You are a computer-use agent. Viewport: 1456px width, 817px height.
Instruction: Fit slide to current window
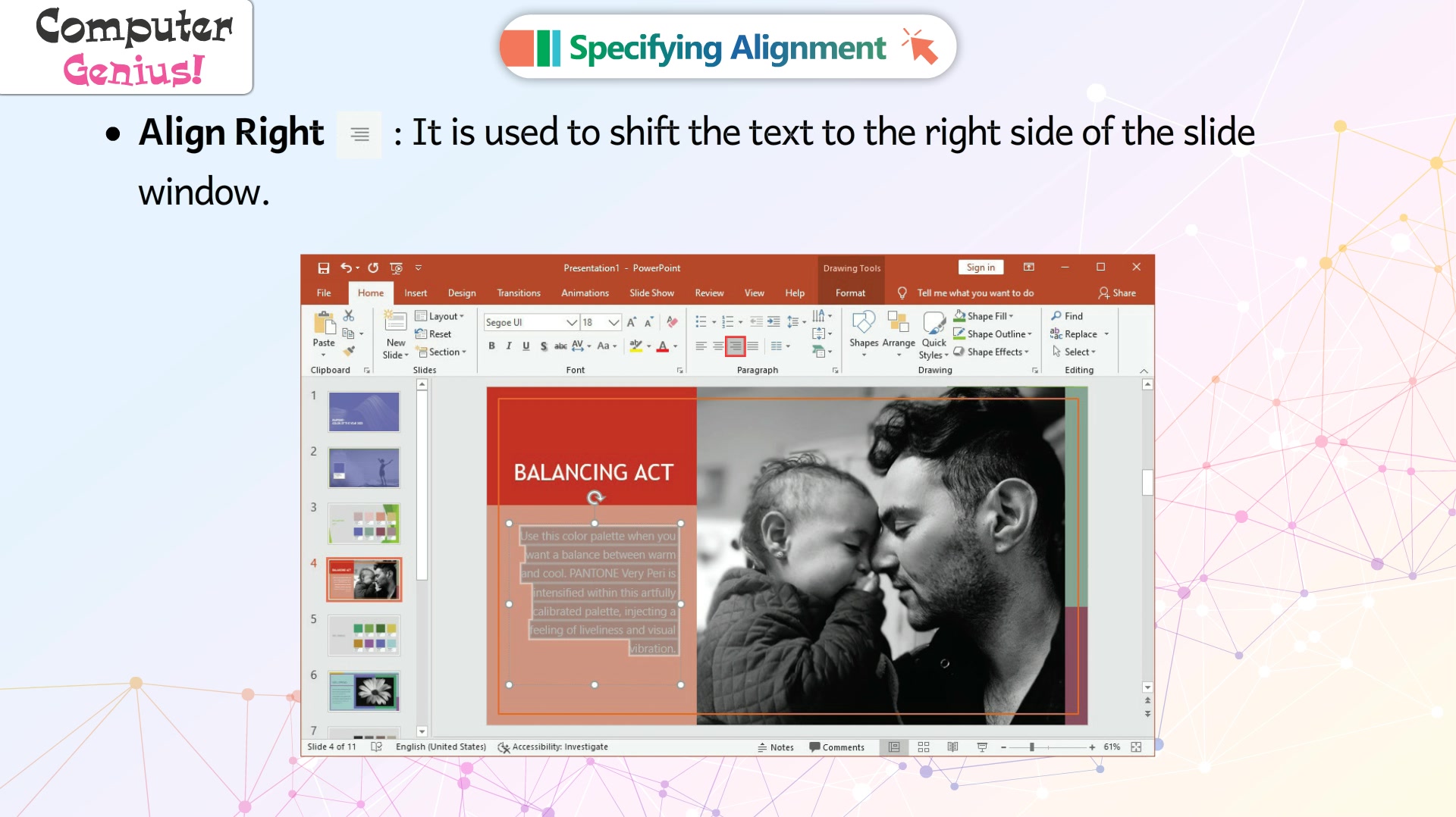(1136, 747)
